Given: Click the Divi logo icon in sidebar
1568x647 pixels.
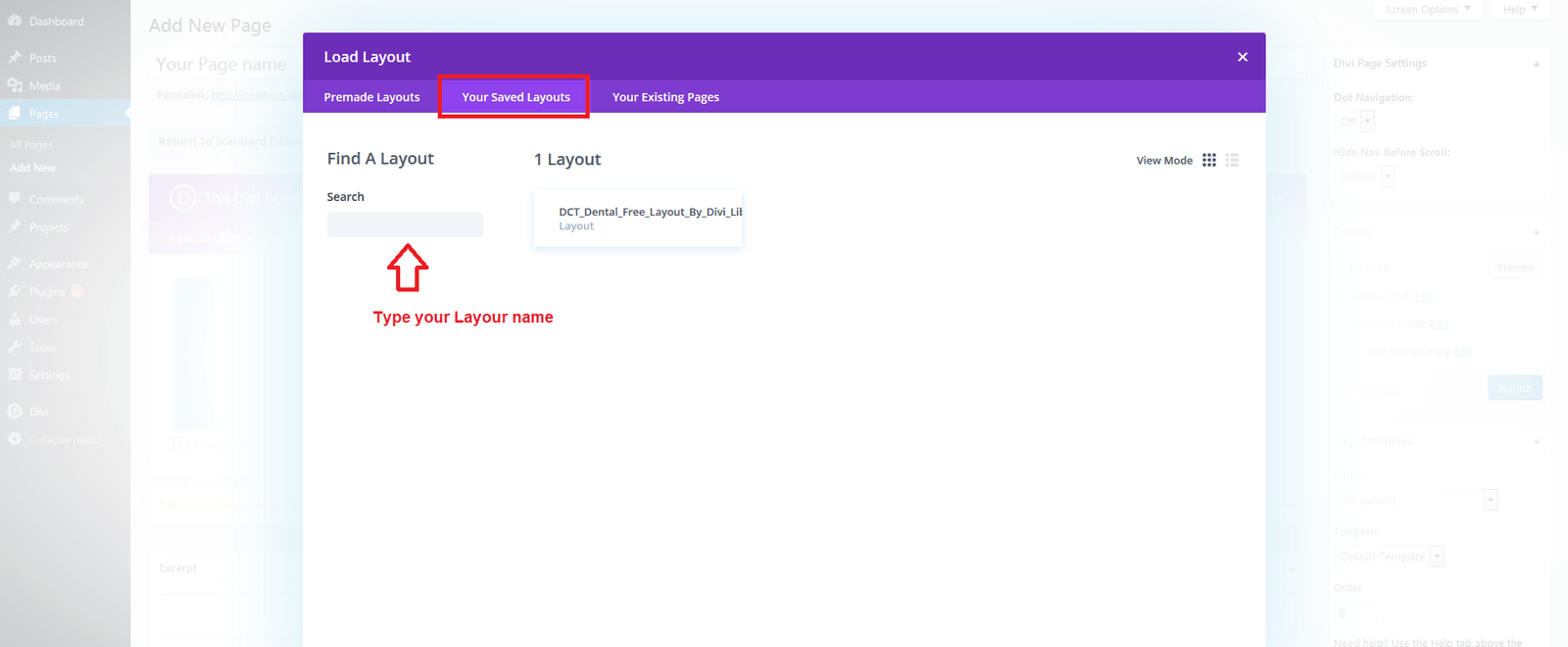Looking at the screenshot, I should coord(15,412).
